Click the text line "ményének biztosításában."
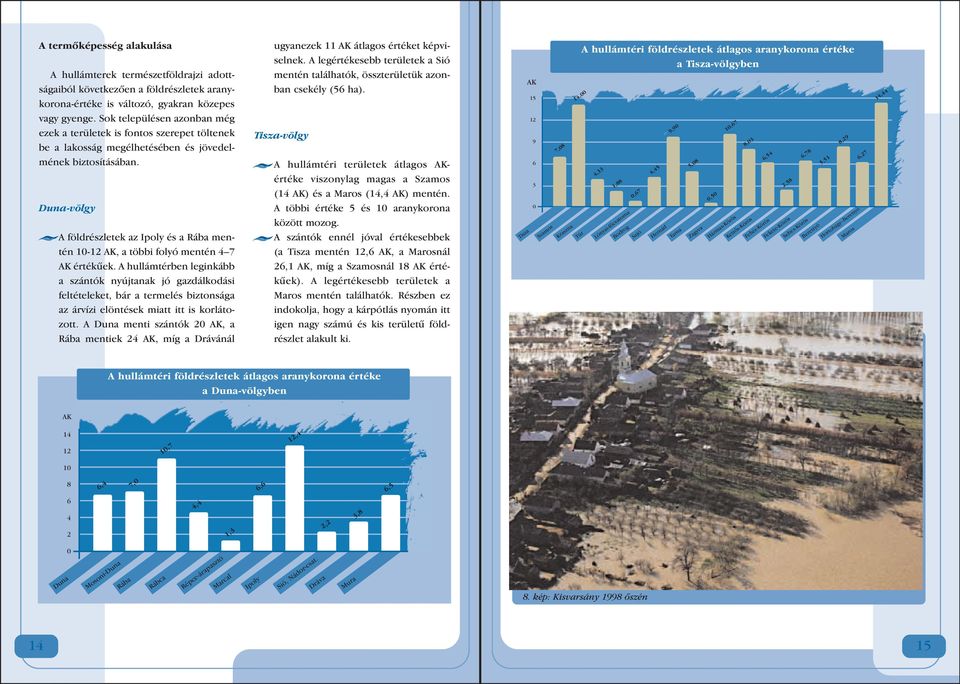The height and width of the screenshot is (684, 960). 89,163
